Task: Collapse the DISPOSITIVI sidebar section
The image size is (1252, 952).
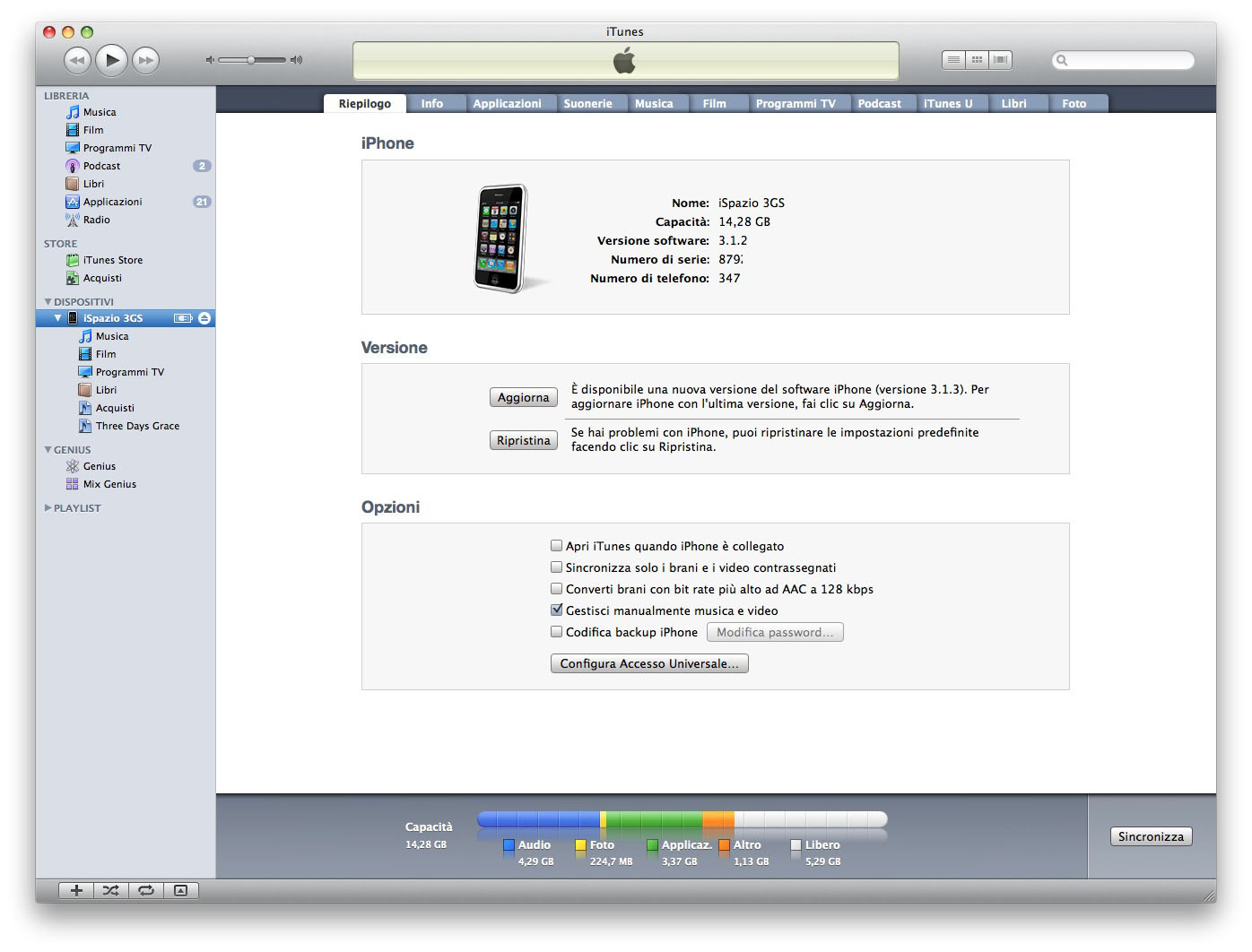Action: (x=48, y=302)
